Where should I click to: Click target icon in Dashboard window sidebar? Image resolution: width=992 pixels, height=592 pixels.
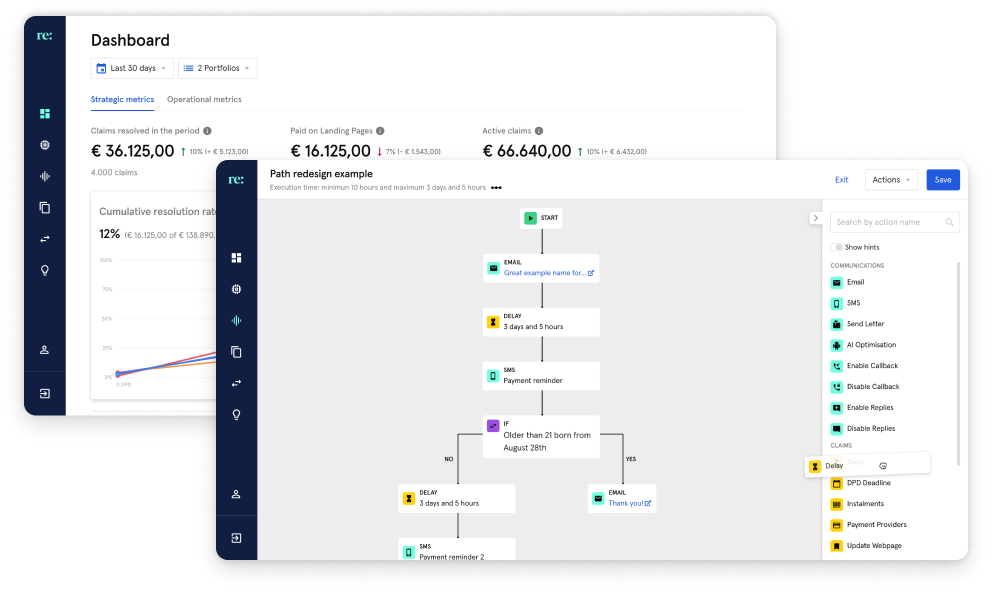pyautogui.click(x=45, y=145)
